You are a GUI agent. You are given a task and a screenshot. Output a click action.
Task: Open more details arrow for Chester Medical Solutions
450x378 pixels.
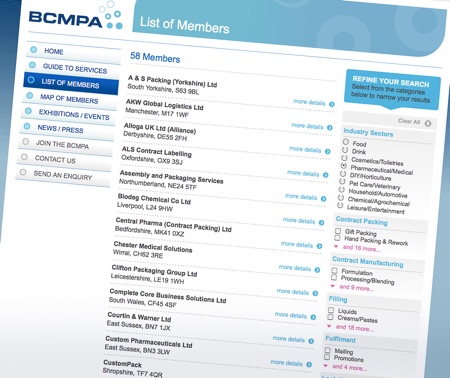(317, 270)
